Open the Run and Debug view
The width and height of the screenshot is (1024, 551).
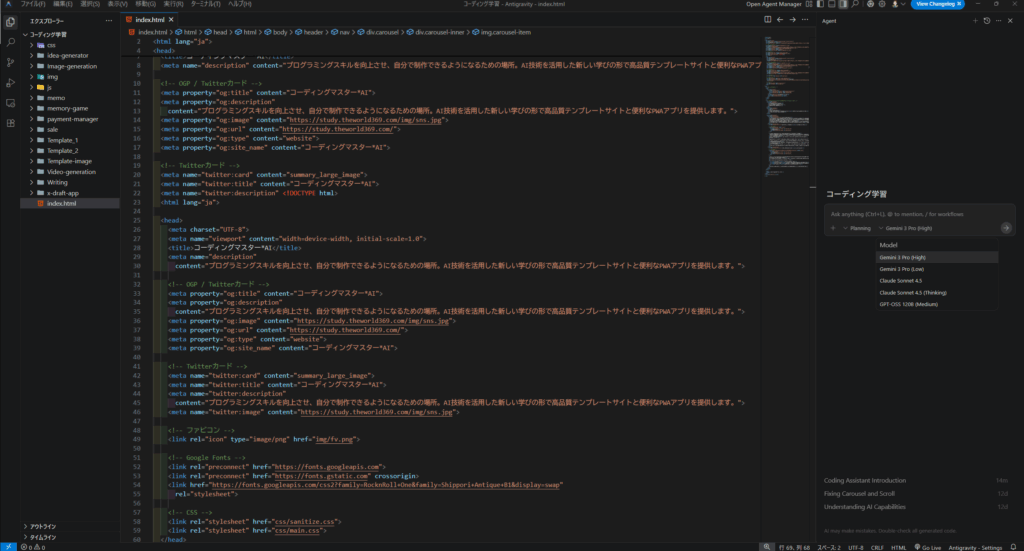coord(10,83)
